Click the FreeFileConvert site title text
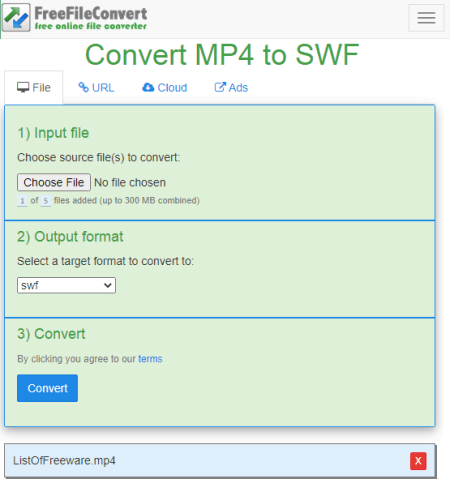450x479 pixels. [91, 14]
